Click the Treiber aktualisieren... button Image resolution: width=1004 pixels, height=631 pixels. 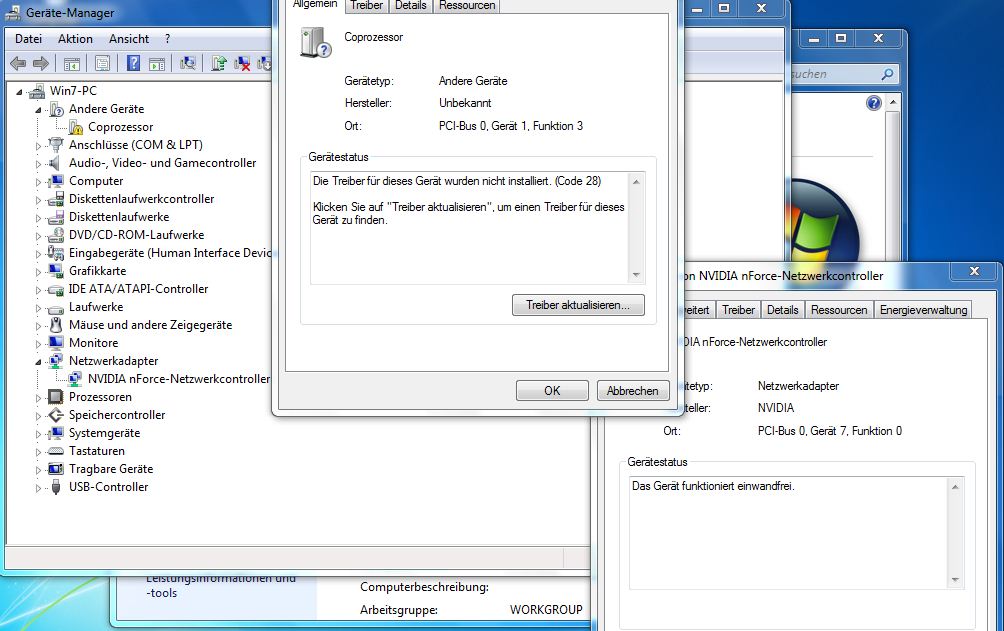578,305
